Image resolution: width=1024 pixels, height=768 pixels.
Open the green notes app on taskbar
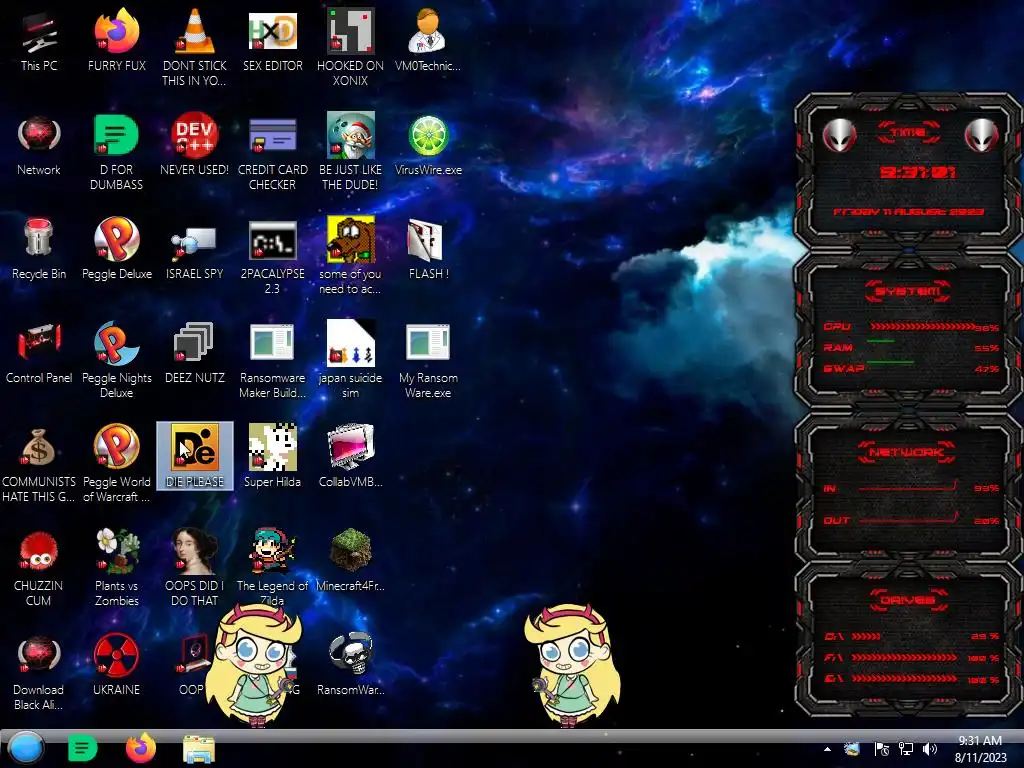tap(82, 748)
